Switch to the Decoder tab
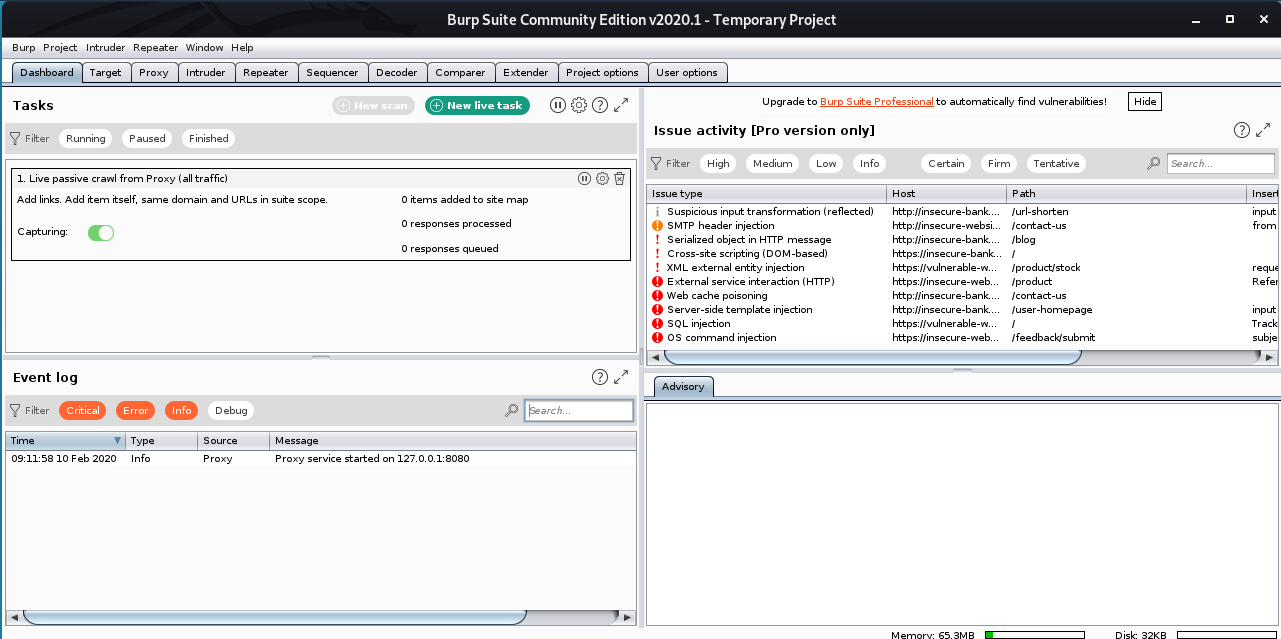Image resolution: width=1281 pixels, height=639 pixels. [x=397, y=72]
